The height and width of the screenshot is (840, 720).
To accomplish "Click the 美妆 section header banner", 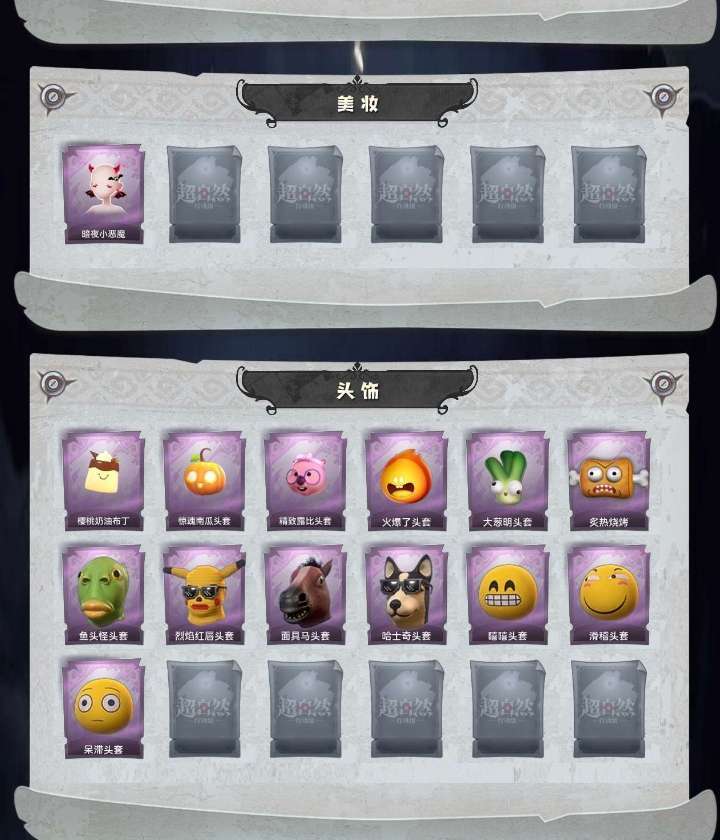I will [x=357, y=103].
